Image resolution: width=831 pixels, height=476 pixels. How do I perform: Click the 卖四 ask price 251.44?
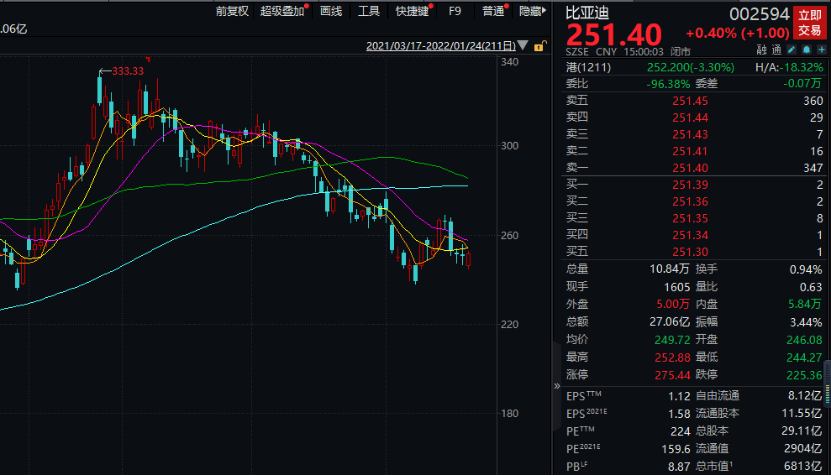click(x=690, y=118)
